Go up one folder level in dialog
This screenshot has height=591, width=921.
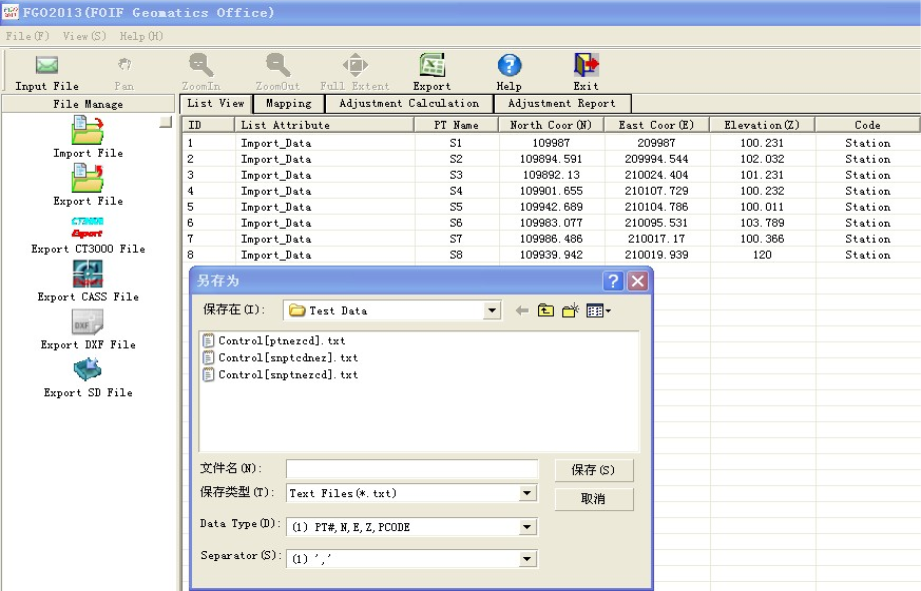[547, 311]
